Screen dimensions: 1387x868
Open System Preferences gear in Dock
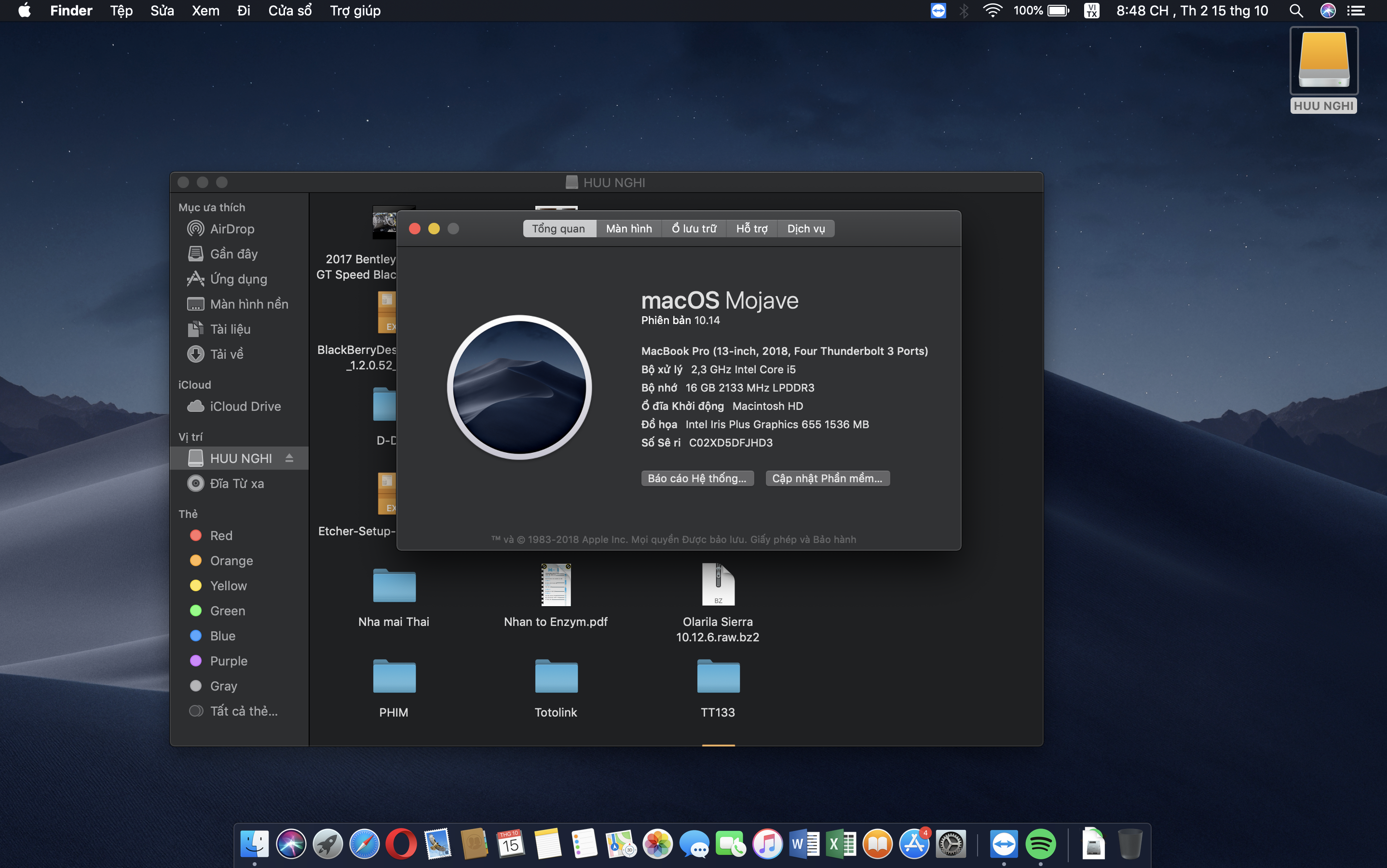pyautogui.click(x=951, y=844)
